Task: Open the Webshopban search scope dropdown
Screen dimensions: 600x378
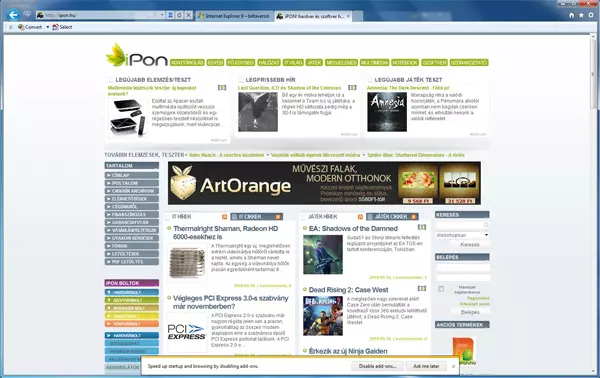Action: tap(462, 235)
